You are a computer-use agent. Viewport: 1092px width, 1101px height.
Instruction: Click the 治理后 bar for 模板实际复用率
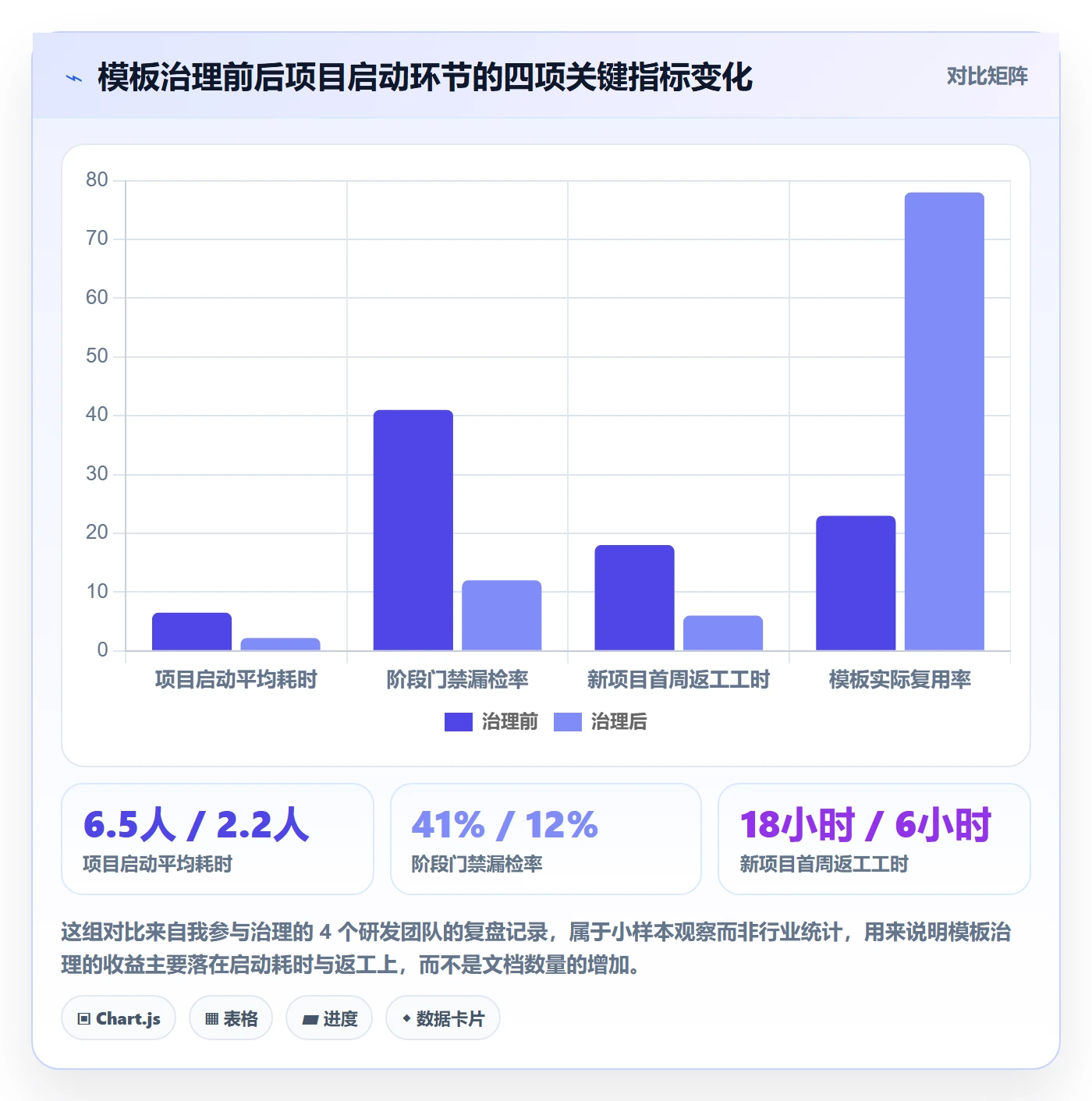[945, 421]
